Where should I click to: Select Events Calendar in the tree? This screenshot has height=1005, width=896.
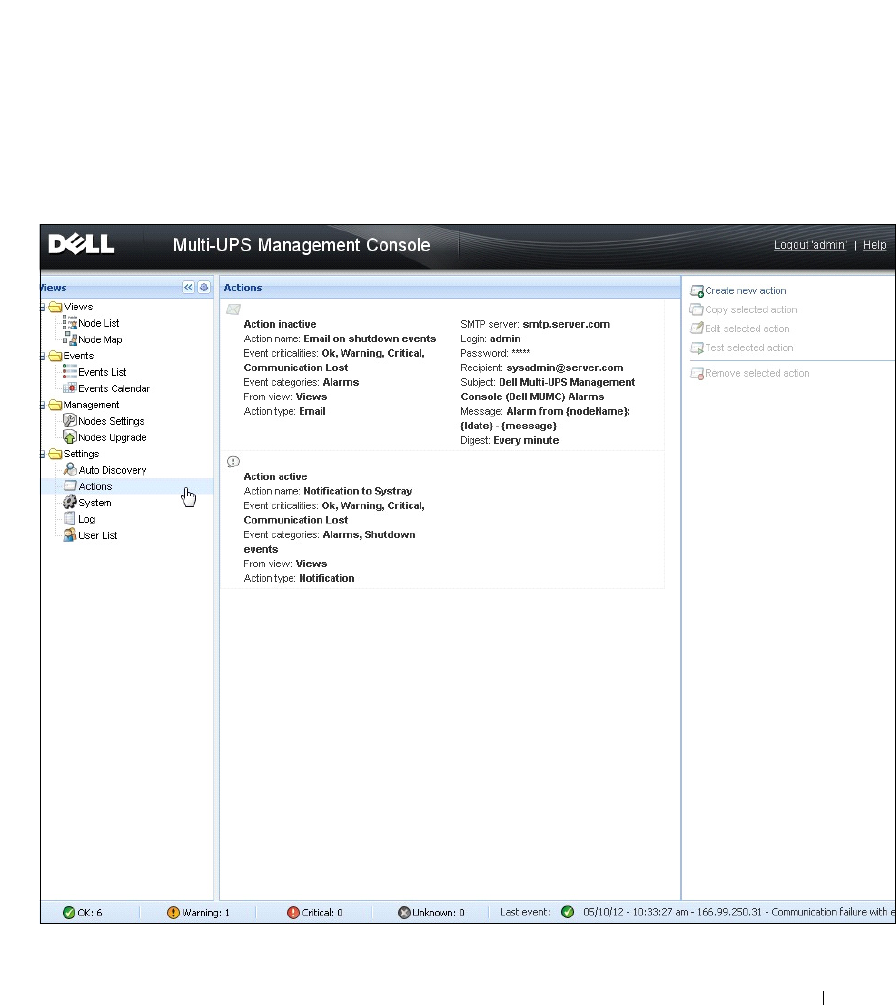pyautogui.click(x=113, y=388)
